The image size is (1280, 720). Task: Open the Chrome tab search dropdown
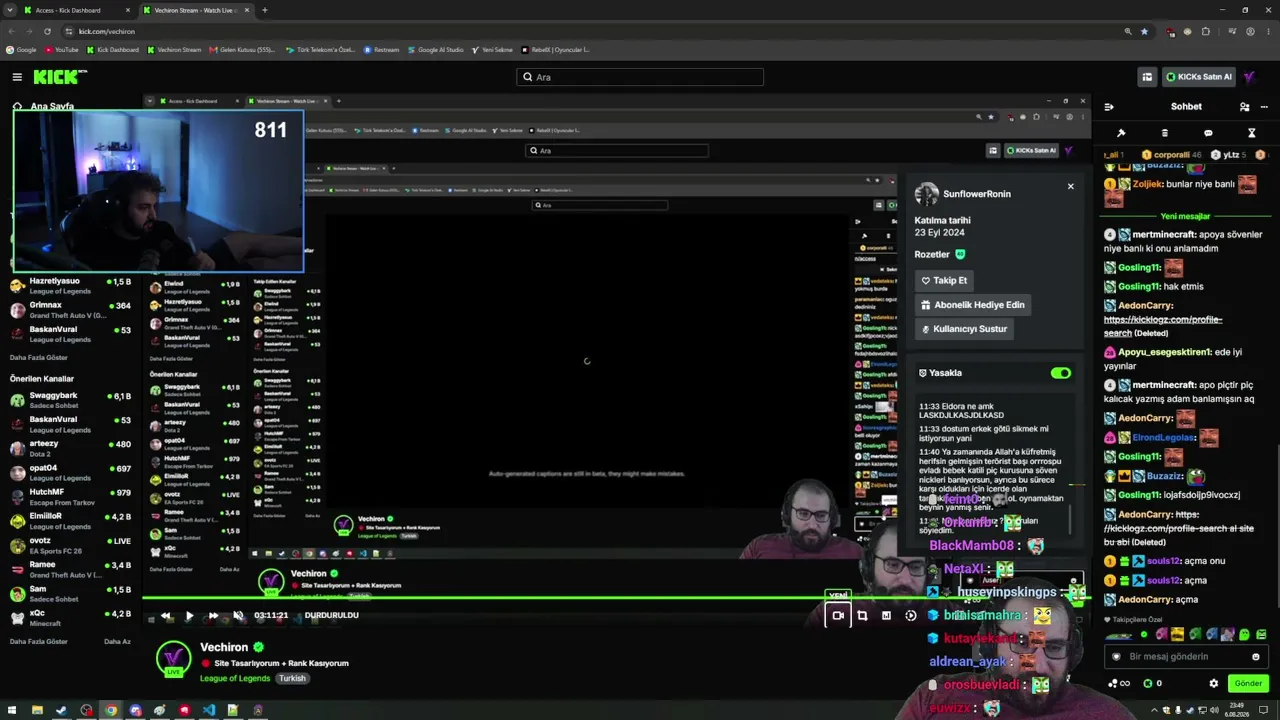point(11,10)
